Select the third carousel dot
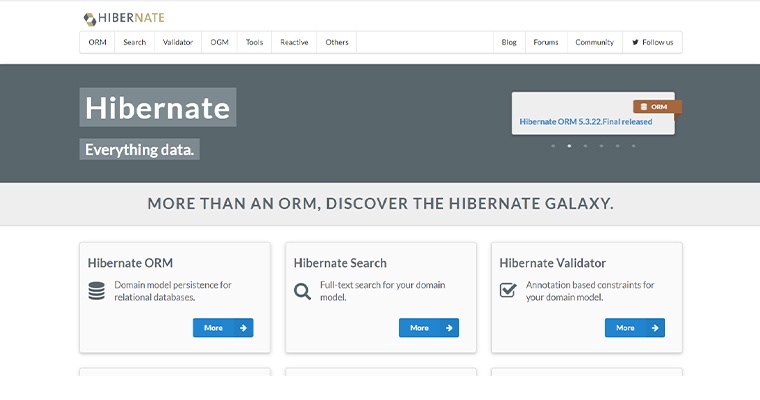This screenshot has height=400, width=760. 586,146
